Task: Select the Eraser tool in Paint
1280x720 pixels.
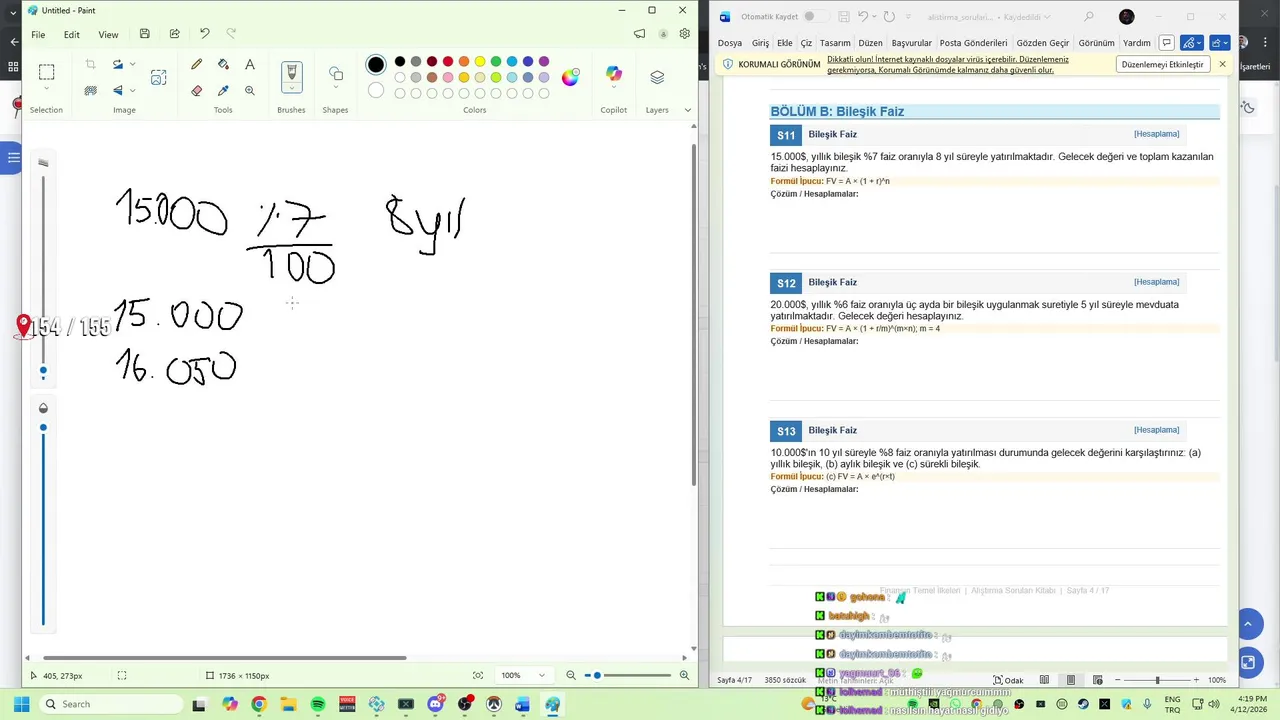Action: pos(196,90)
